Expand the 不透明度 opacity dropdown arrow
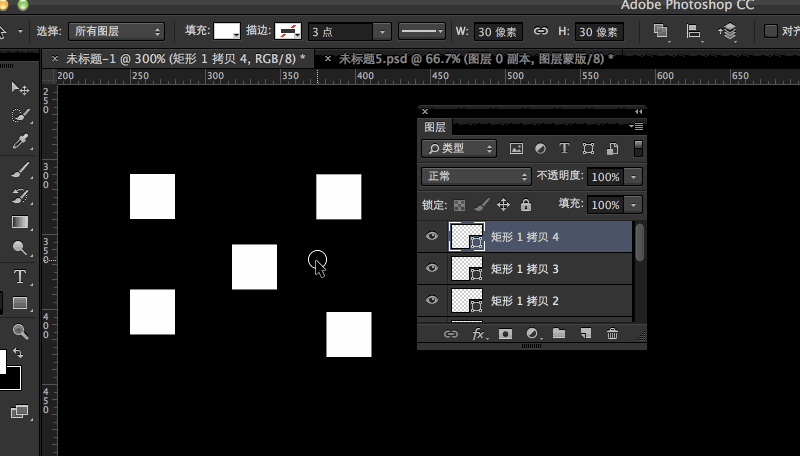Image resolution: width=800 pixels, height=456 pixels. click(634, 176)
